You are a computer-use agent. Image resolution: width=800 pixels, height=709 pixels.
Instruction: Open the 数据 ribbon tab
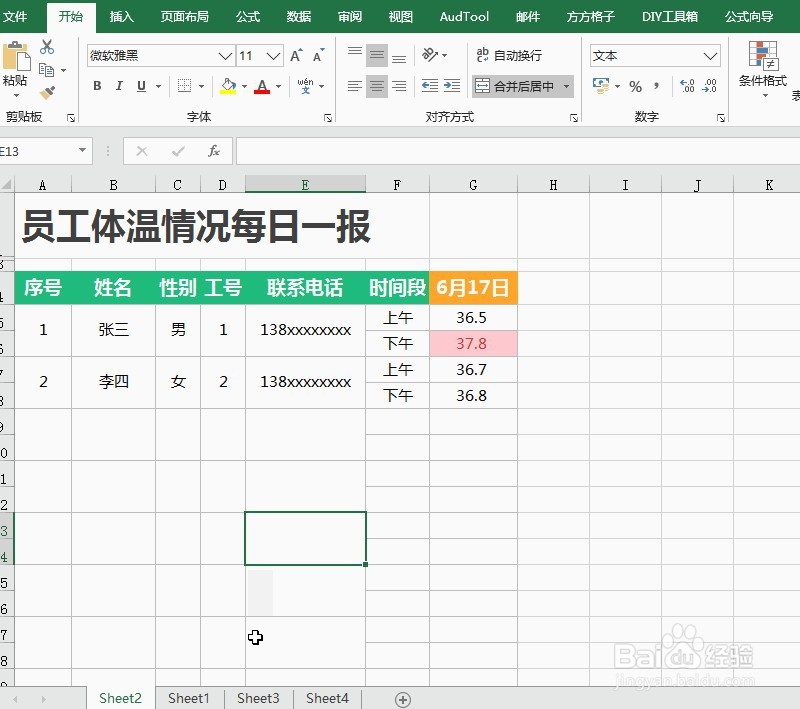pyautogui.click(x=297, y=16)
